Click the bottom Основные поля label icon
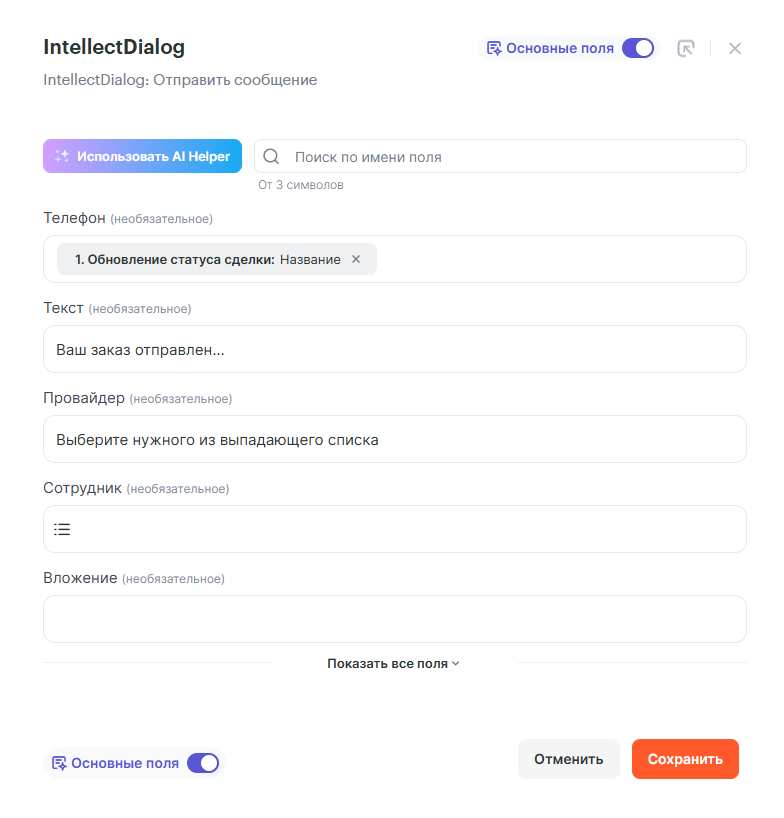The height and width of the screenshot is (818, 784). 59,763
